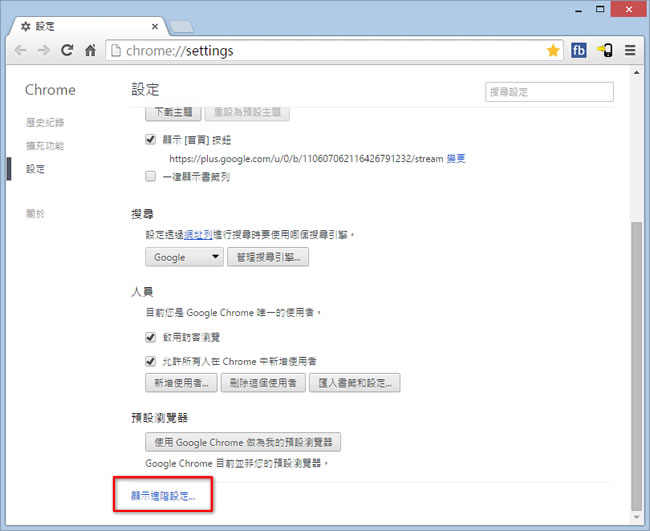Open the Google search engine dropdown

pyautogui.click(x=184, y=257)
